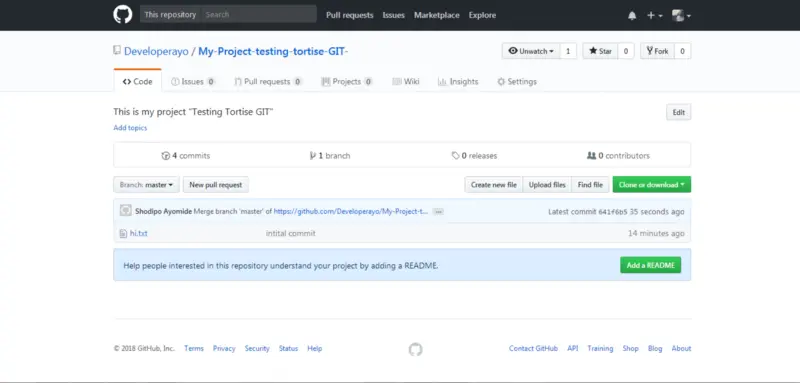This screenshot has width=800, height=383.
Task: Expand commit message ellipsis button
Action: (438, 212)
